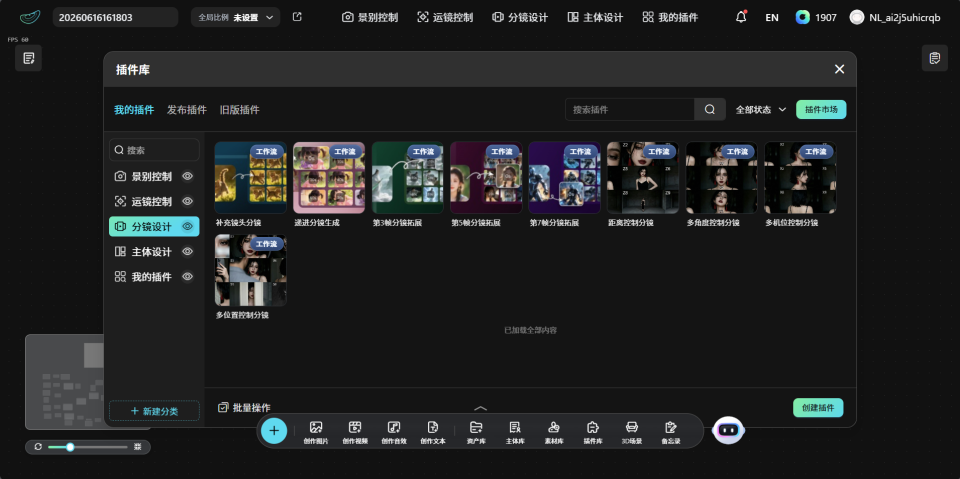The image size is (960, 479).
Task: Click the 创建插件 button
Action: point(818,408)
